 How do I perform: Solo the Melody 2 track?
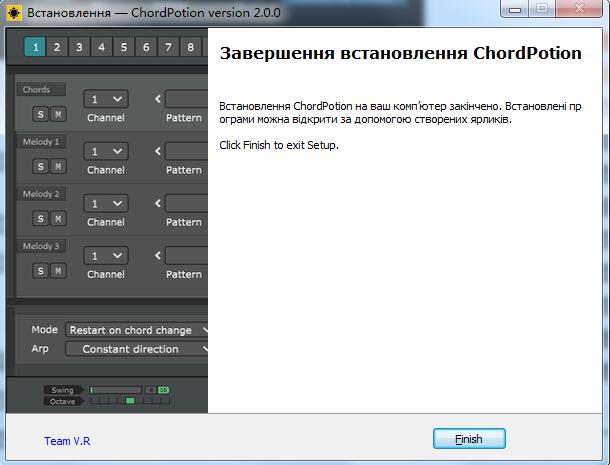pyautogui.click(x=40, y=219)
